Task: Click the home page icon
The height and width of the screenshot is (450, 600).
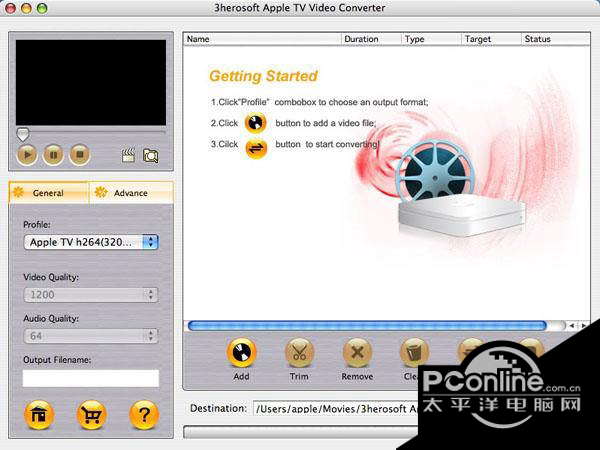Action: click(39, 415)
